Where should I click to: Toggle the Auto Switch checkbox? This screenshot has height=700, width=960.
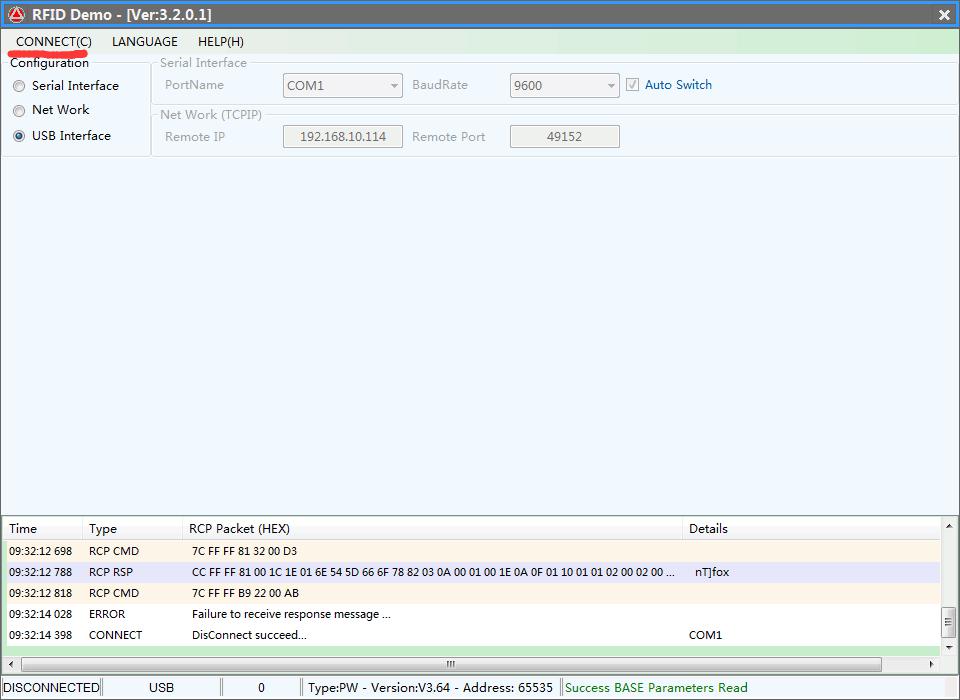(632, 85)
